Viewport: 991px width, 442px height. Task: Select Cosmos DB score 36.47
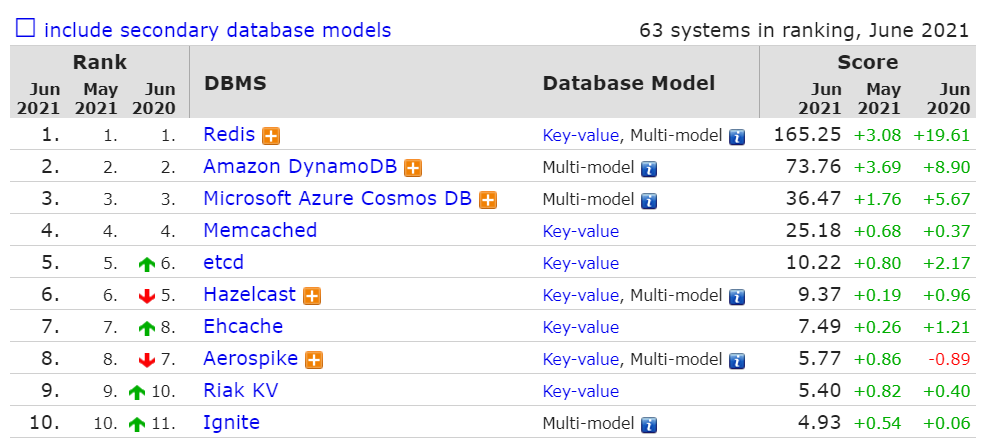(813, 199)
